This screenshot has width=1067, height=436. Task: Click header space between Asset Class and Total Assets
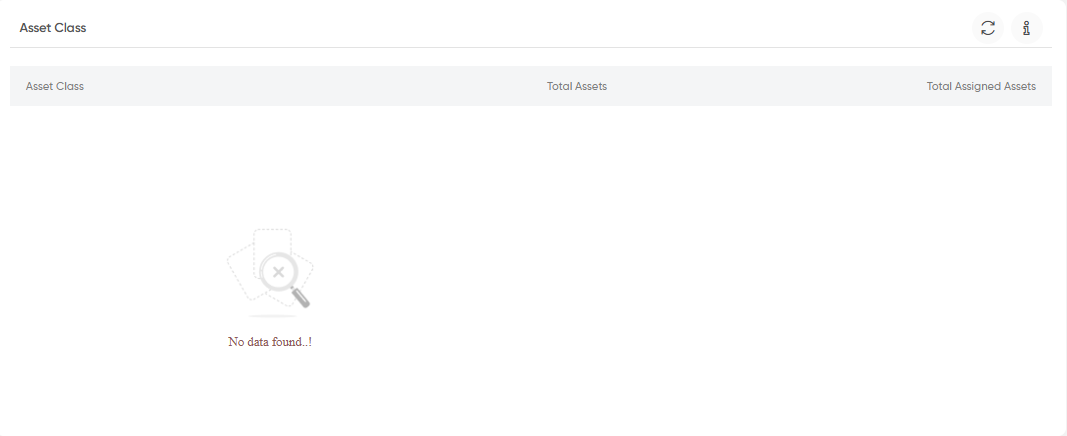(x=313, y=86)
